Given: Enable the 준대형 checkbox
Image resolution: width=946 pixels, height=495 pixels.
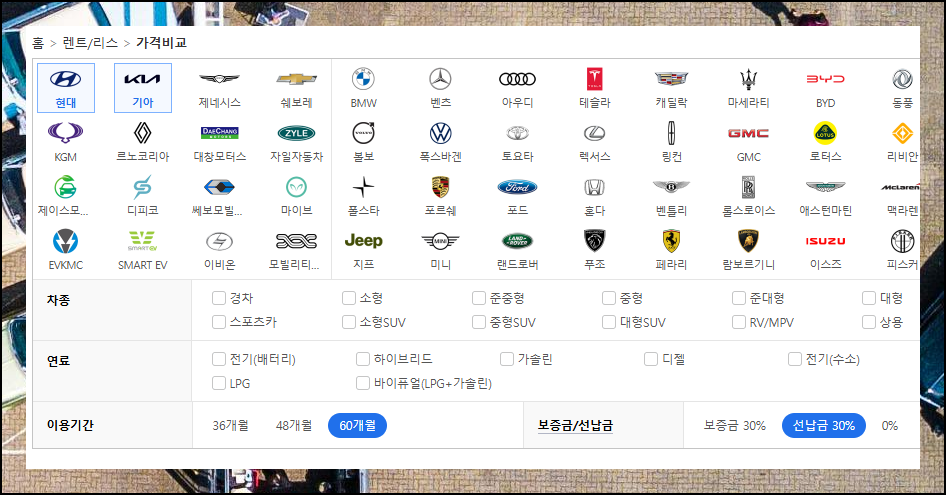Looking at the screenshot, I should click(738, 298).
